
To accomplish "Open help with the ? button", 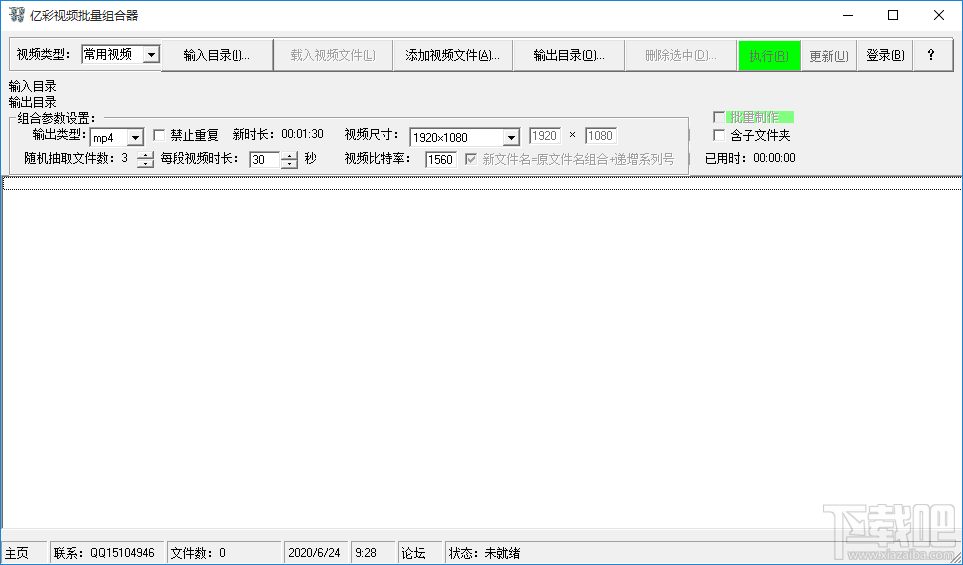I will (x=932, y=55).
